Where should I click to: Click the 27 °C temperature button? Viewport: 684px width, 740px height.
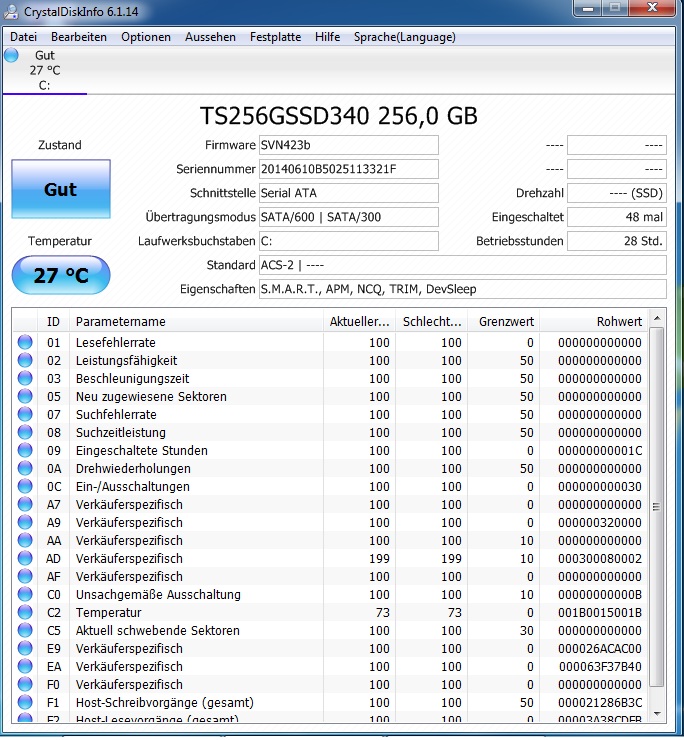(x=61, y=275)
